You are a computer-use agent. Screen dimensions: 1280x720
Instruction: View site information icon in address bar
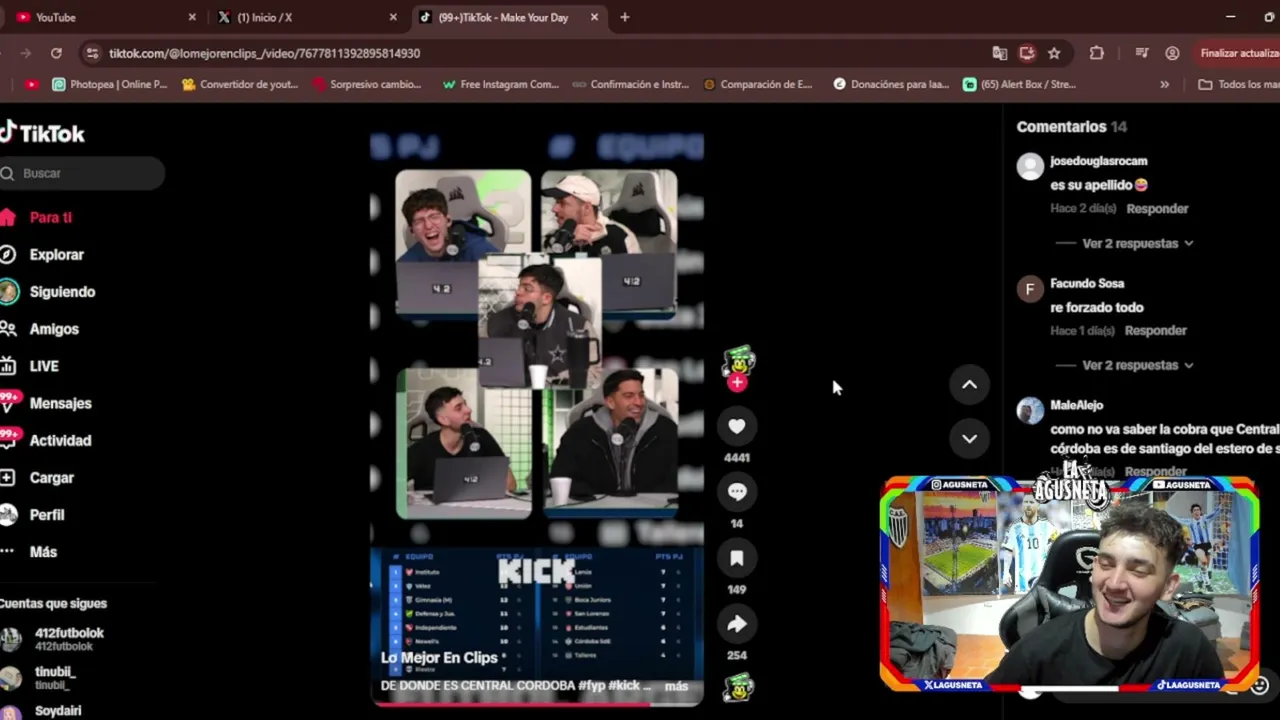pyautogui.click(x=92, y=53)
